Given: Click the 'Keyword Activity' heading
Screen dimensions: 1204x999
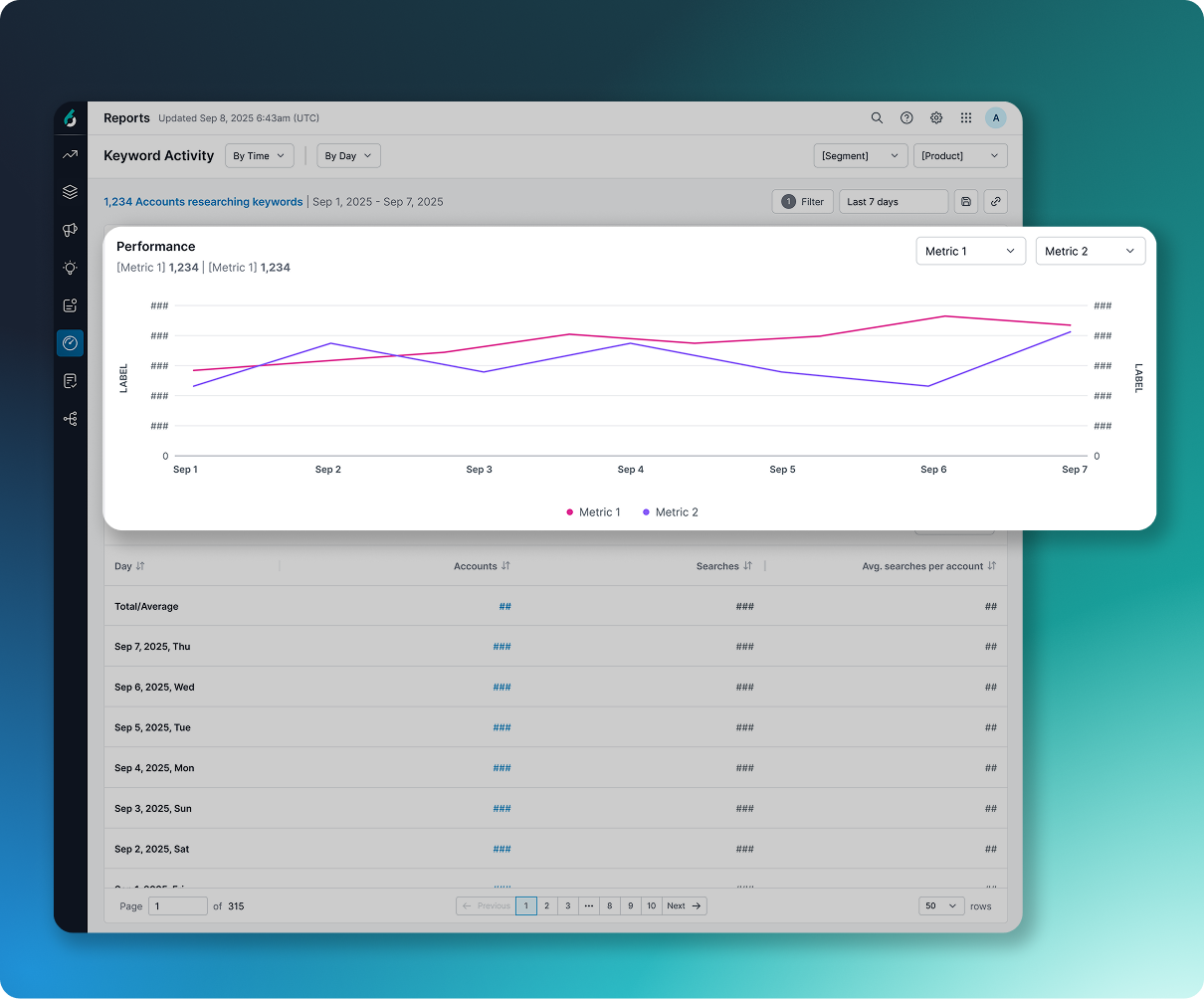Looking at the screenshot, I should 159,155.
